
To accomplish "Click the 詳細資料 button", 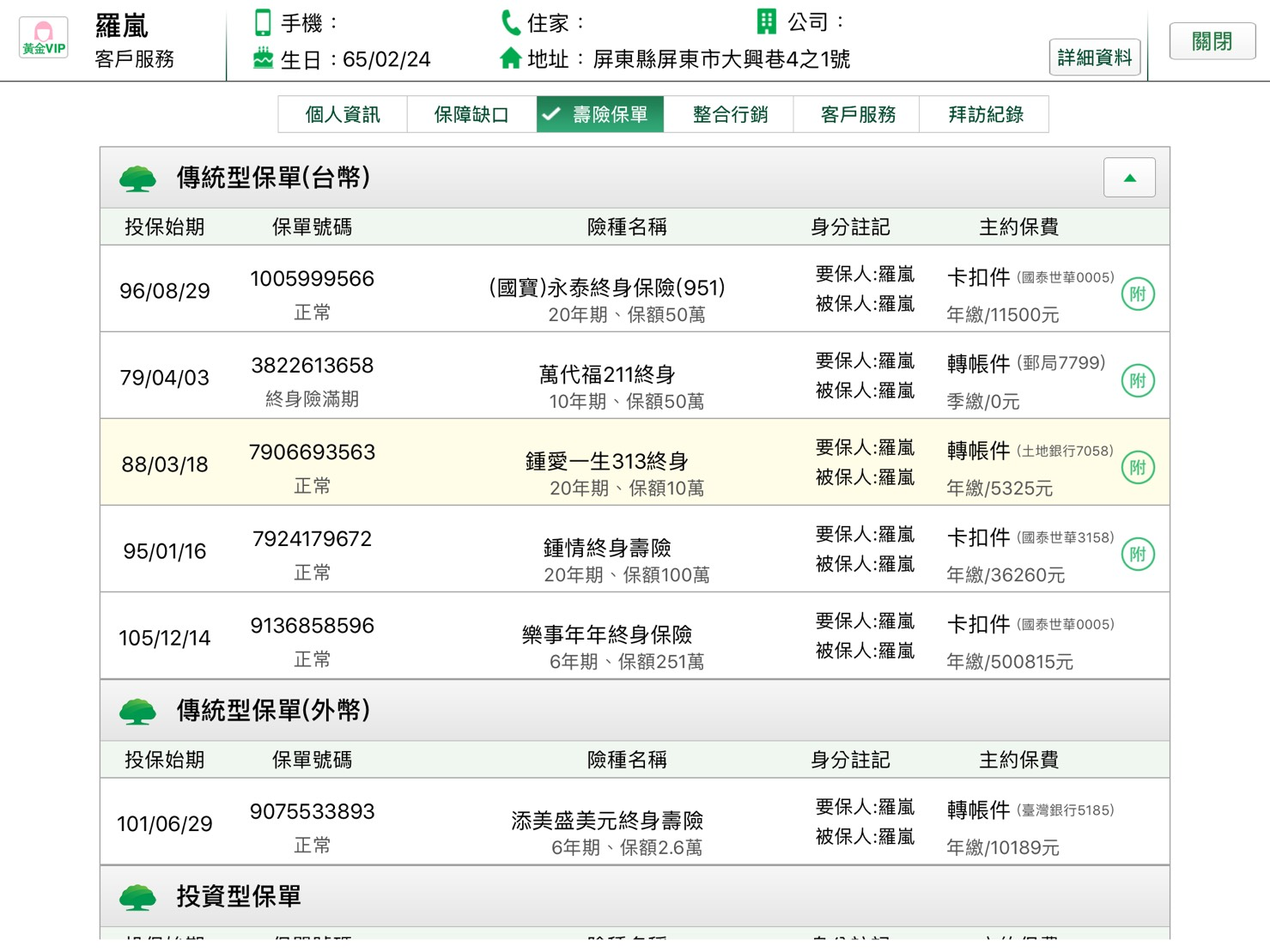I will point(1095,58).
